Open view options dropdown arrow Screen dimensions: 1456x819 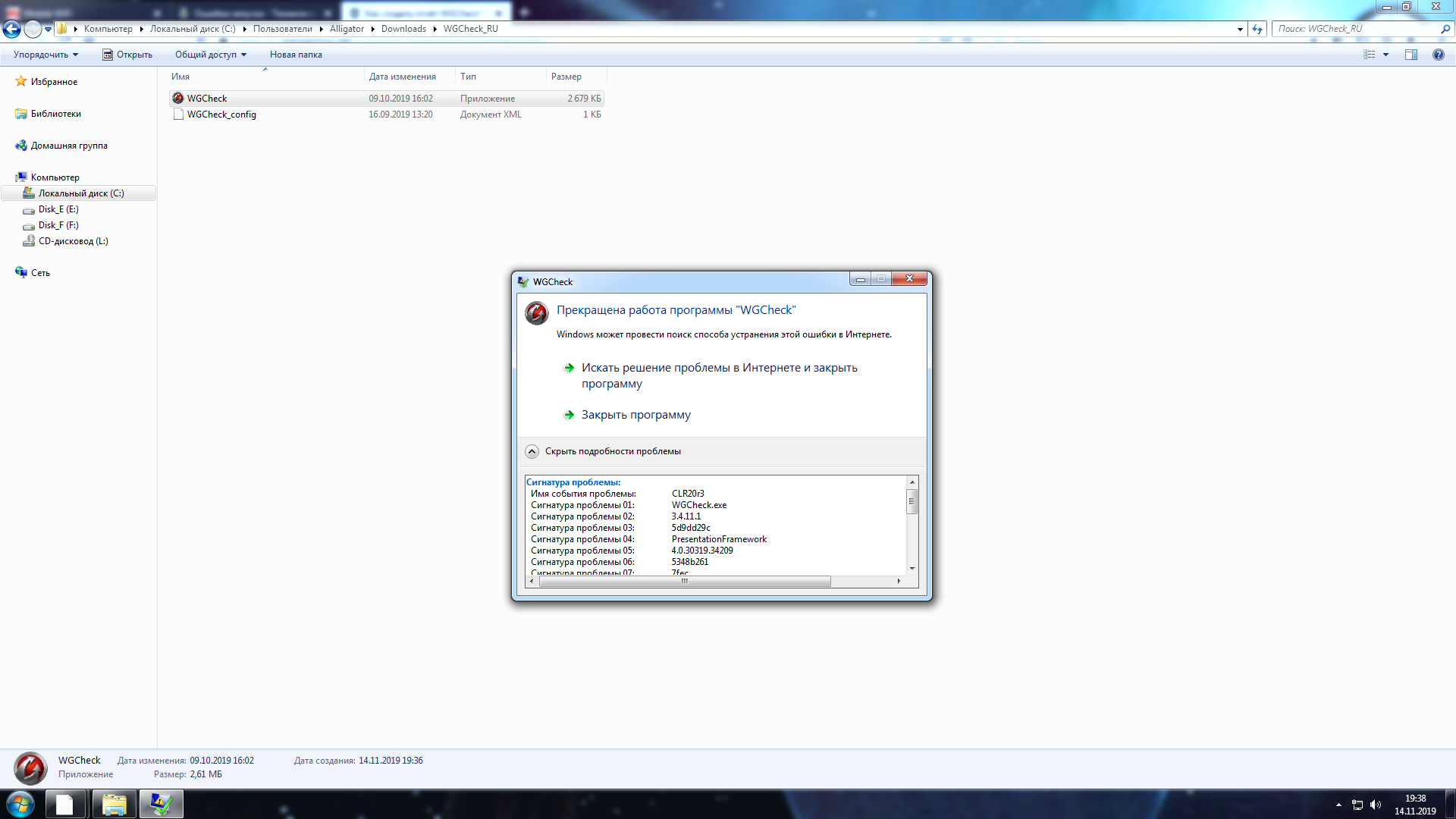pos(1385,55)
